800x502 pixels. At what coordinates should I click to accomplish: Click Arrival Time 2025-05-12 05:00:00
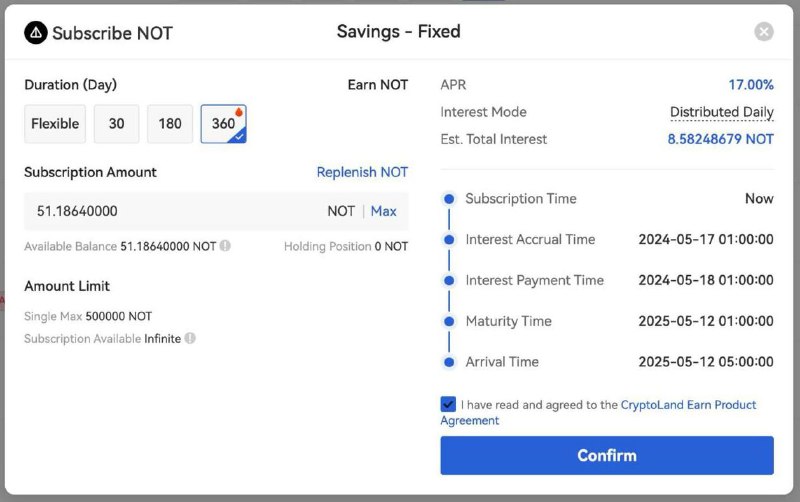pyautogui.click(x=706, y=362)
